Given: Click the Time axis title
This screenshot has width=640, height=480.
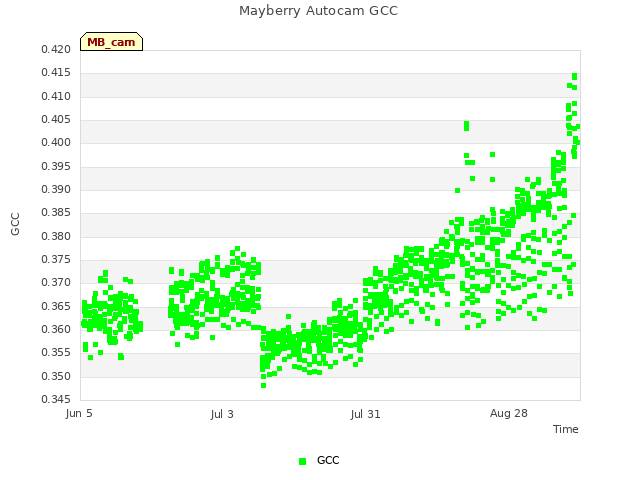Looking at the screenshot, I should [x=566, y=429].
